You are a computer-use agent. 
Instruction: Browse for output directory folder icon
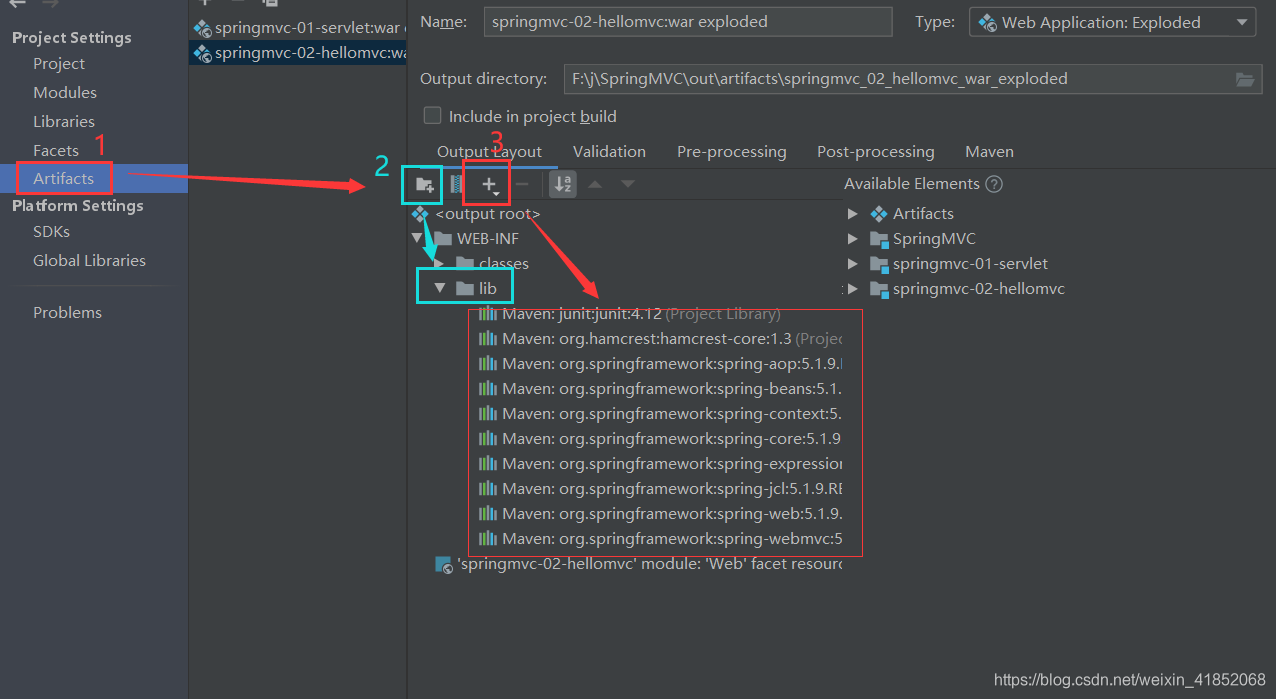pos(1245,79)
